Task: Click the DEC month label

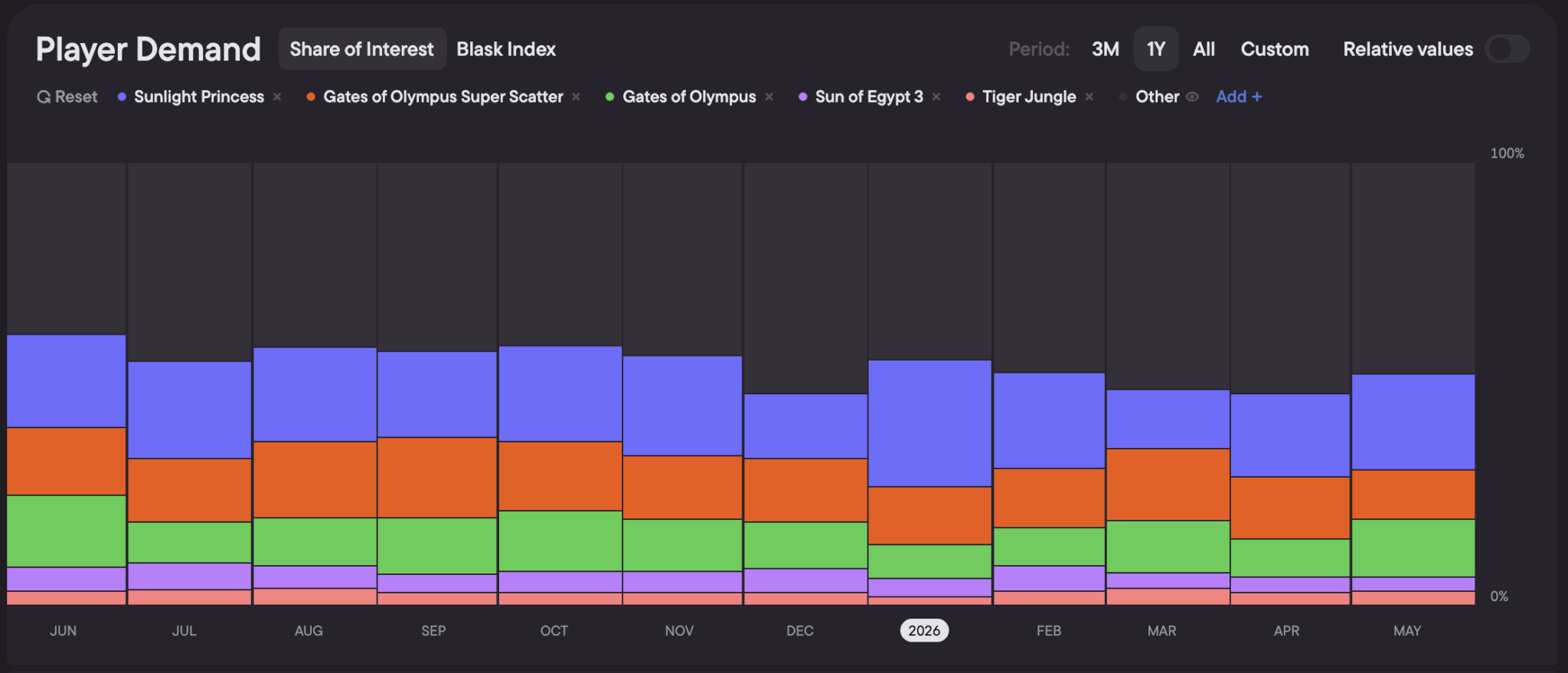Action: tap(800, 631)
